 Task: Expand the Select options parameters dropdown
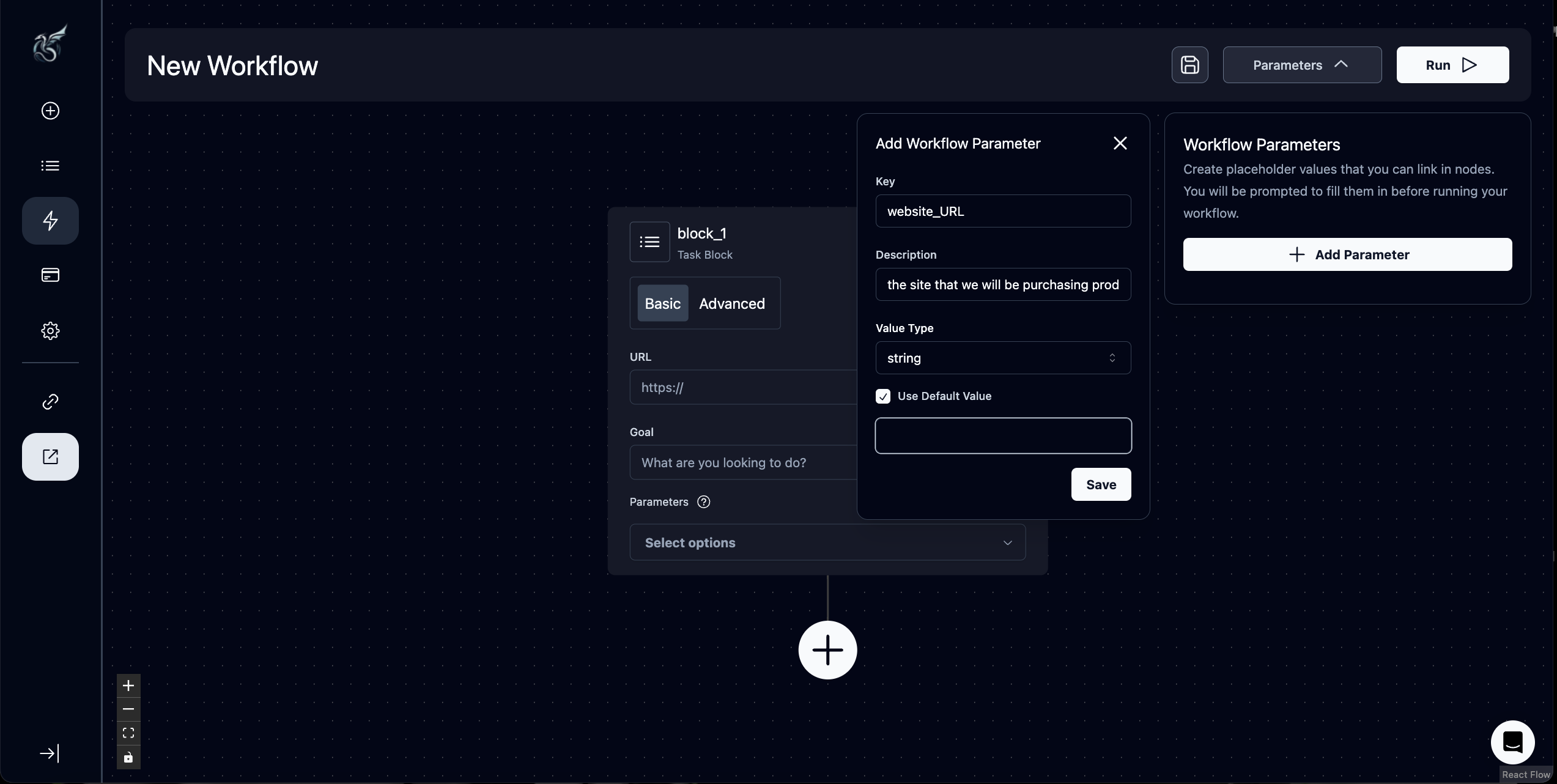tap(827, 542)
